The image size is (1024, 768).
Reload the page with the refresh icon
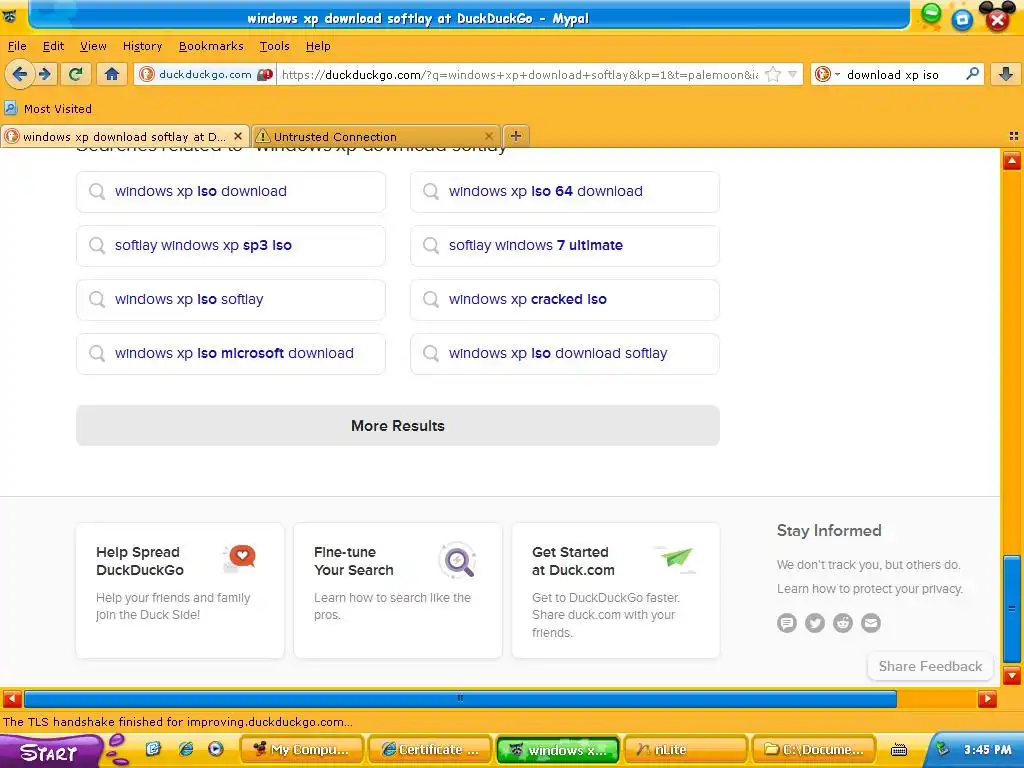coord(75,74)
